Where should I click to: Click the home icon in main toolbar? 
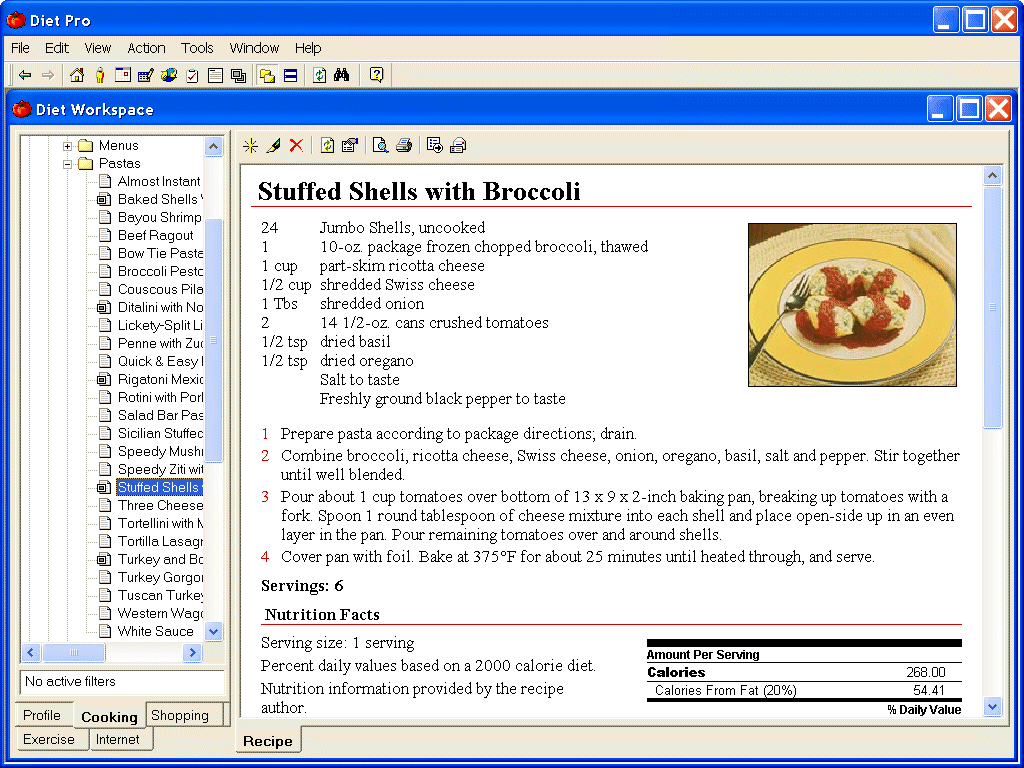(77, 75)
